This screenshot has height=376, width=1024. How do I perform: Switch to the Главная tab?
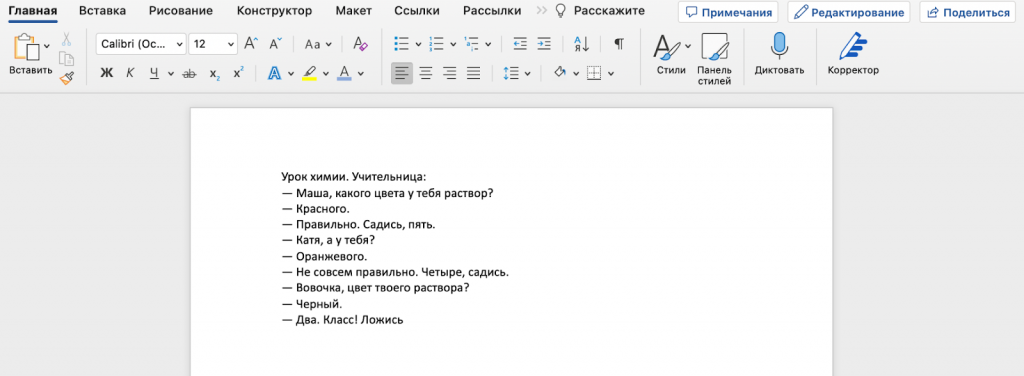click(x=33, y=11)
